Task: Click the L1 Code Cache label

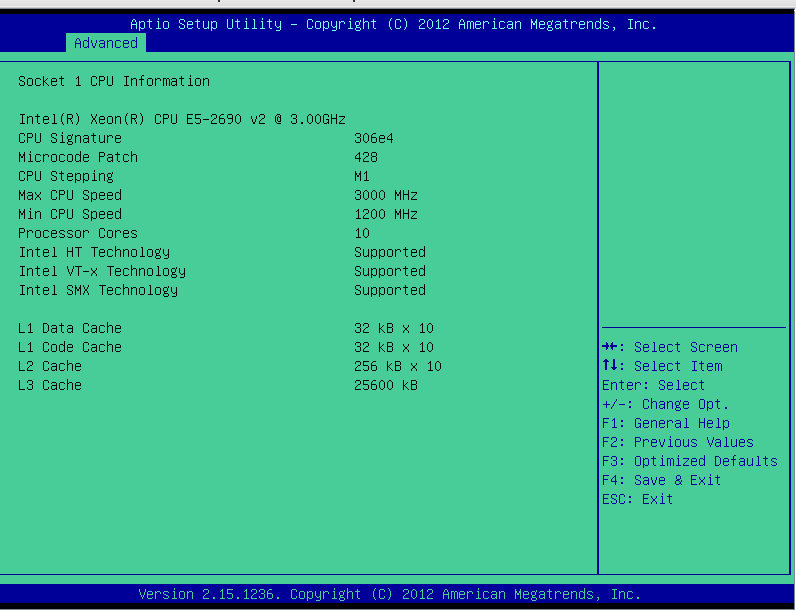Action: (70, 347)
